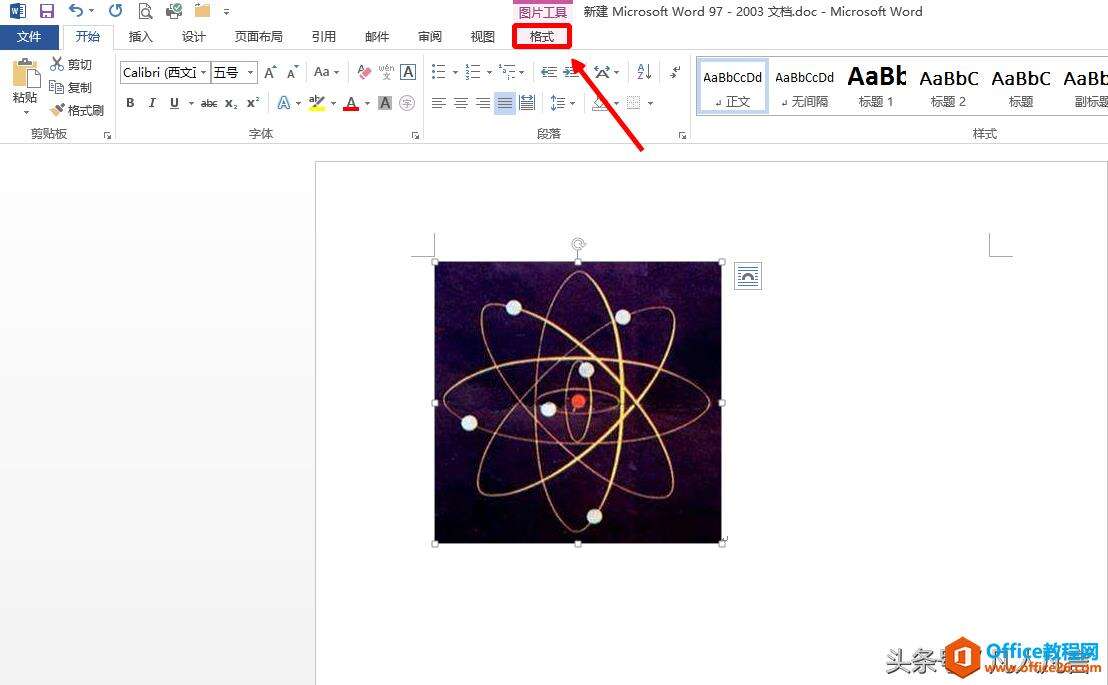Increase font size with the grow font icon

click(x=270, y=72)
